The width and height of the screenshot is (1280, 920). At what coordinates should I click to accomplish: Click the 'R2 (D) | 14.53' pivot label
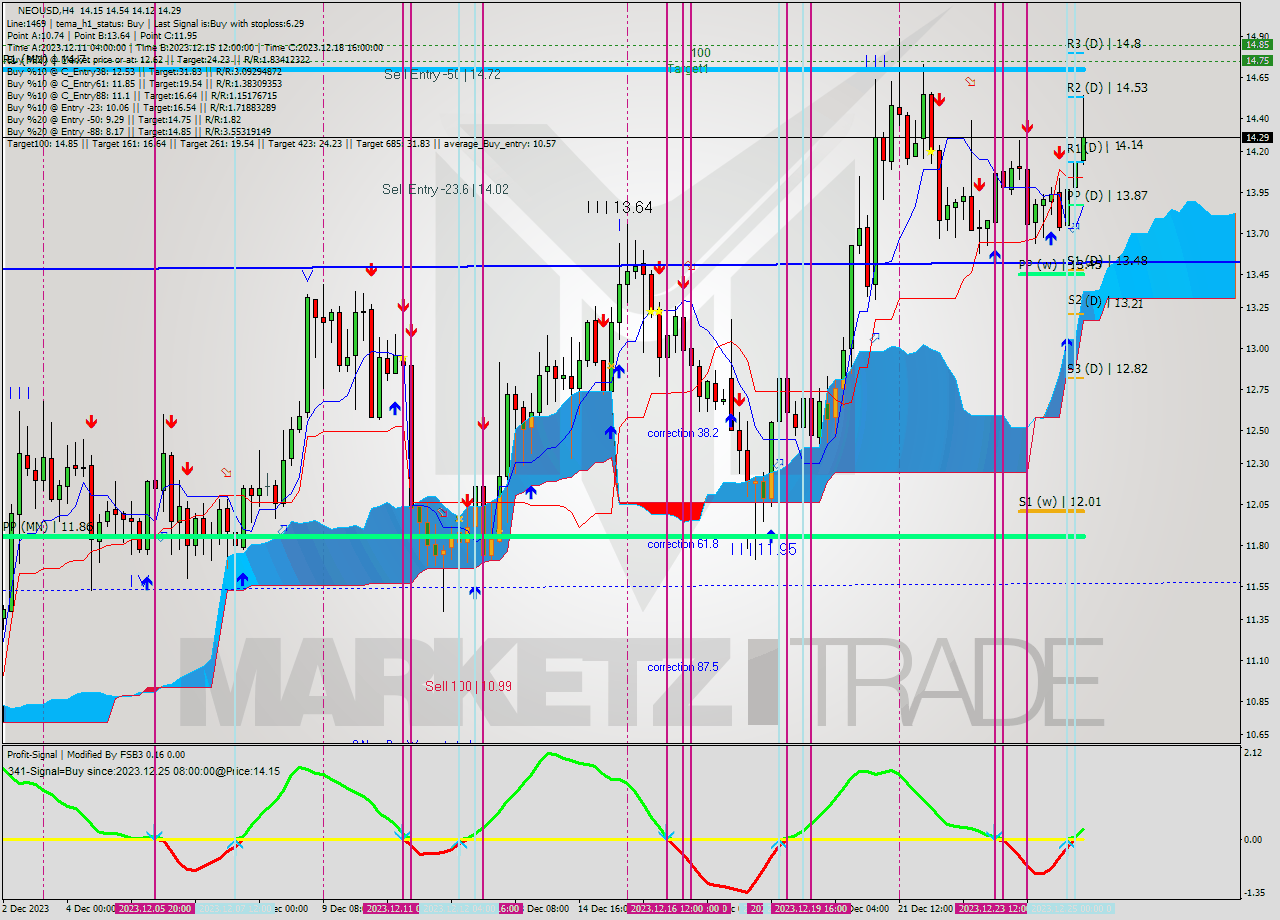coord(1107,88)
